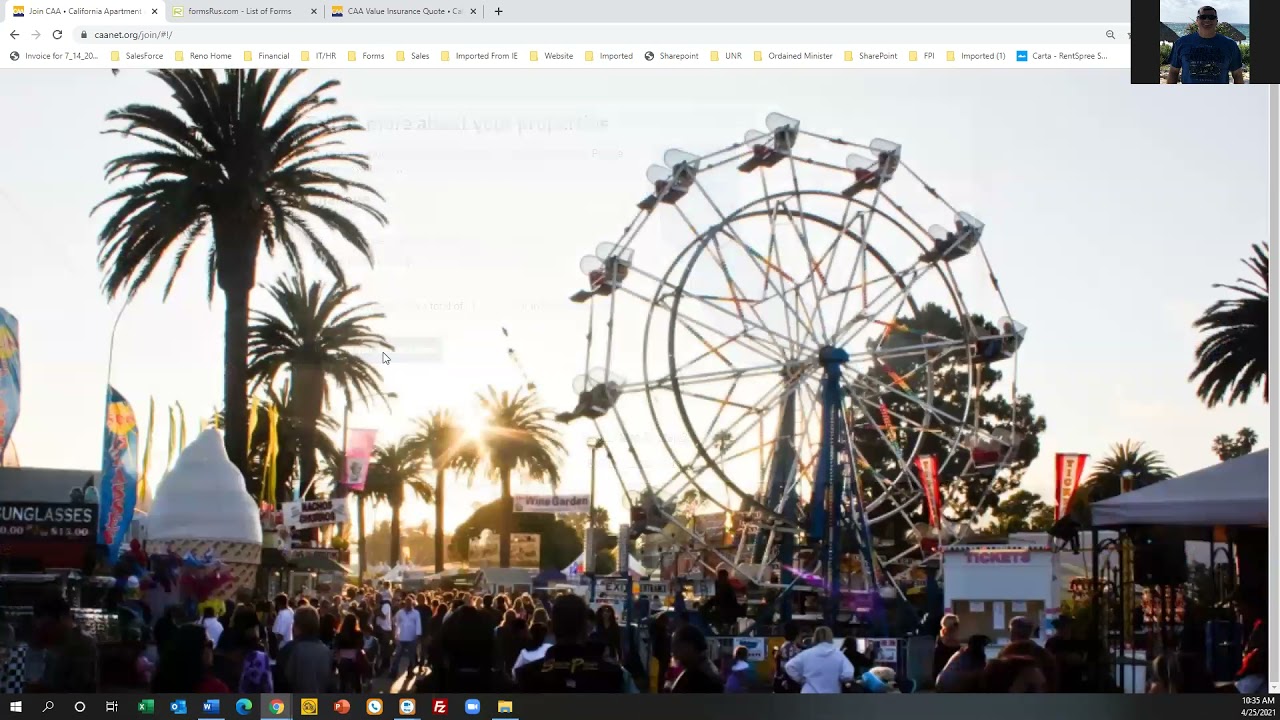
Task: Open Word from the taskbar
Action: (210, 706)
